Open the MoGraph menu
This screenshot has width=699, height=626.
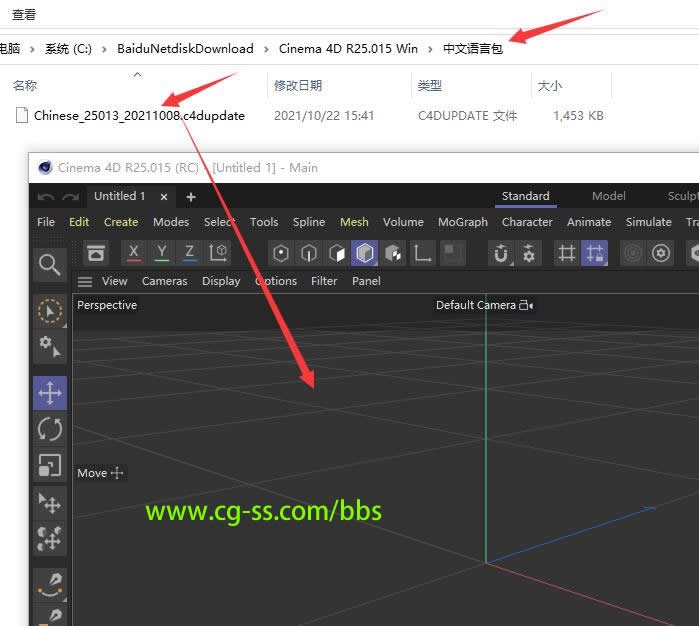click(463, 222)
